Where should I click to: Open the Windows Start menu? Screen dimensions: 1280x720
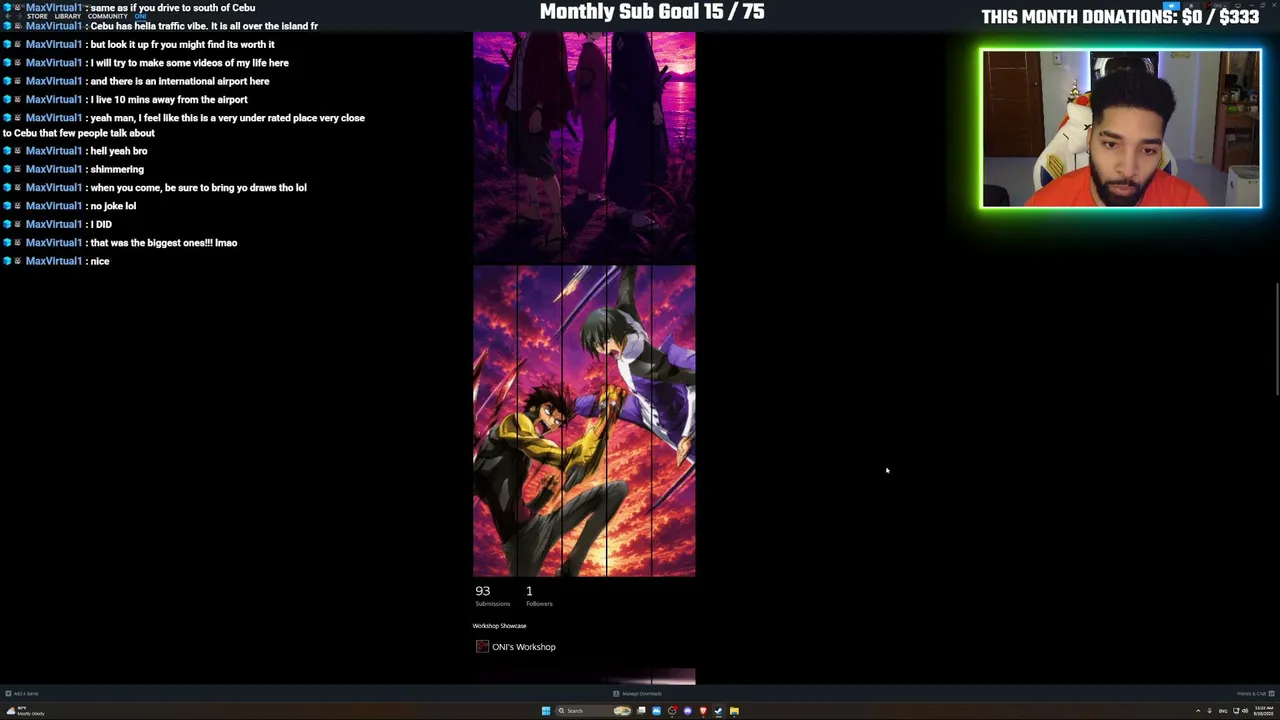coord(545,711)
